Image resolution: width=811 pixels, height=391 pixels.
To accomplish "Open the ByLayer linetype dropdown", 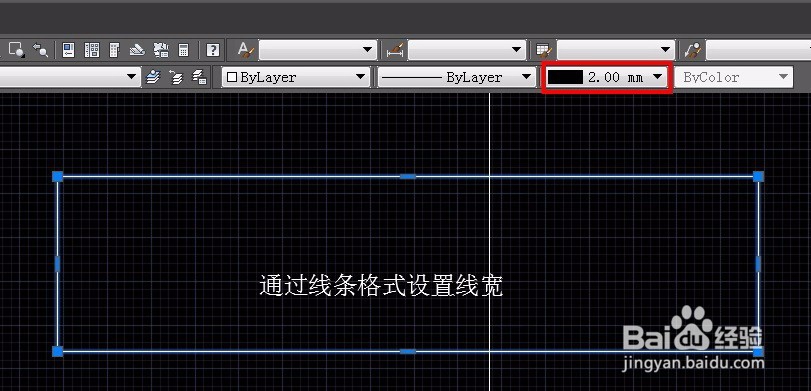I will click(456, 78).
